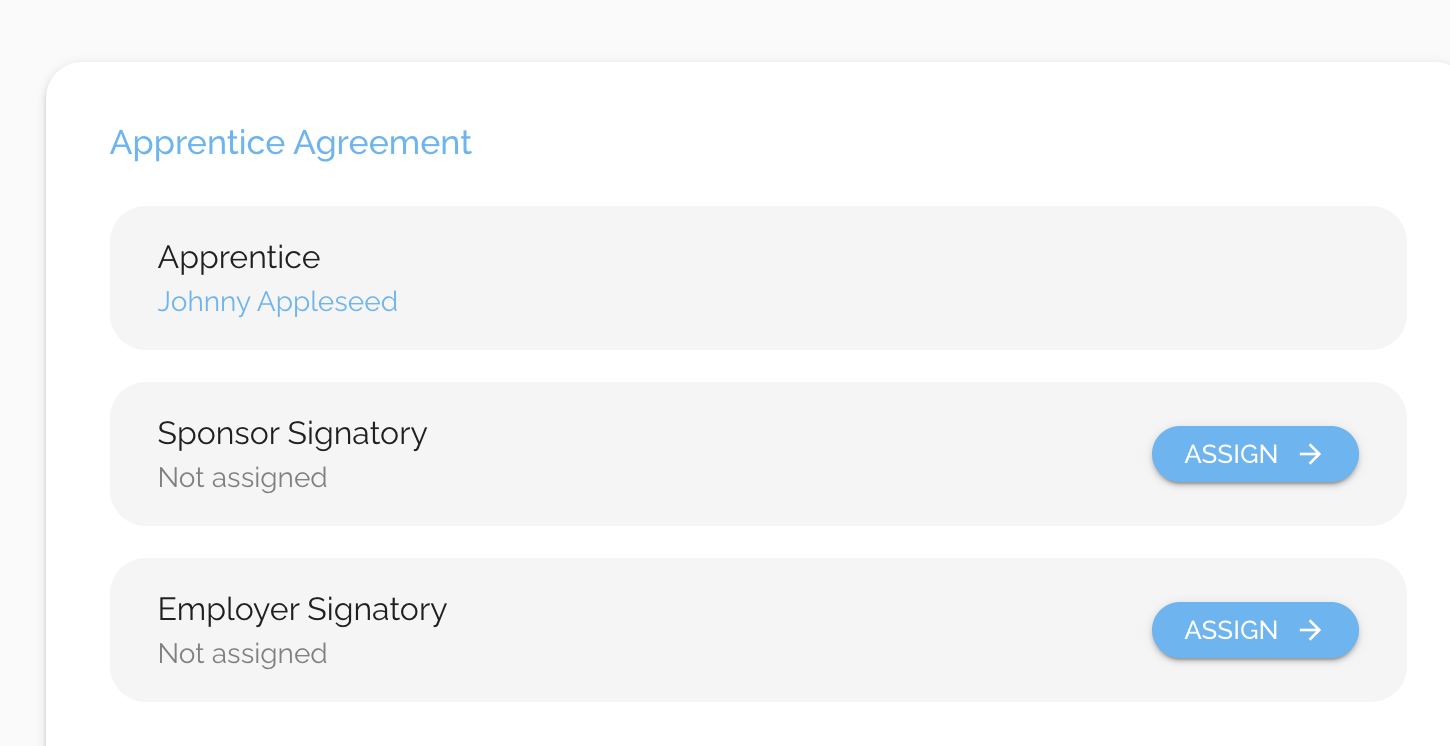Viewport: 1450px width, 746px height.
Task: Click 'Not assigned' under Employer Signatory
Action: (x=242, y=654)
